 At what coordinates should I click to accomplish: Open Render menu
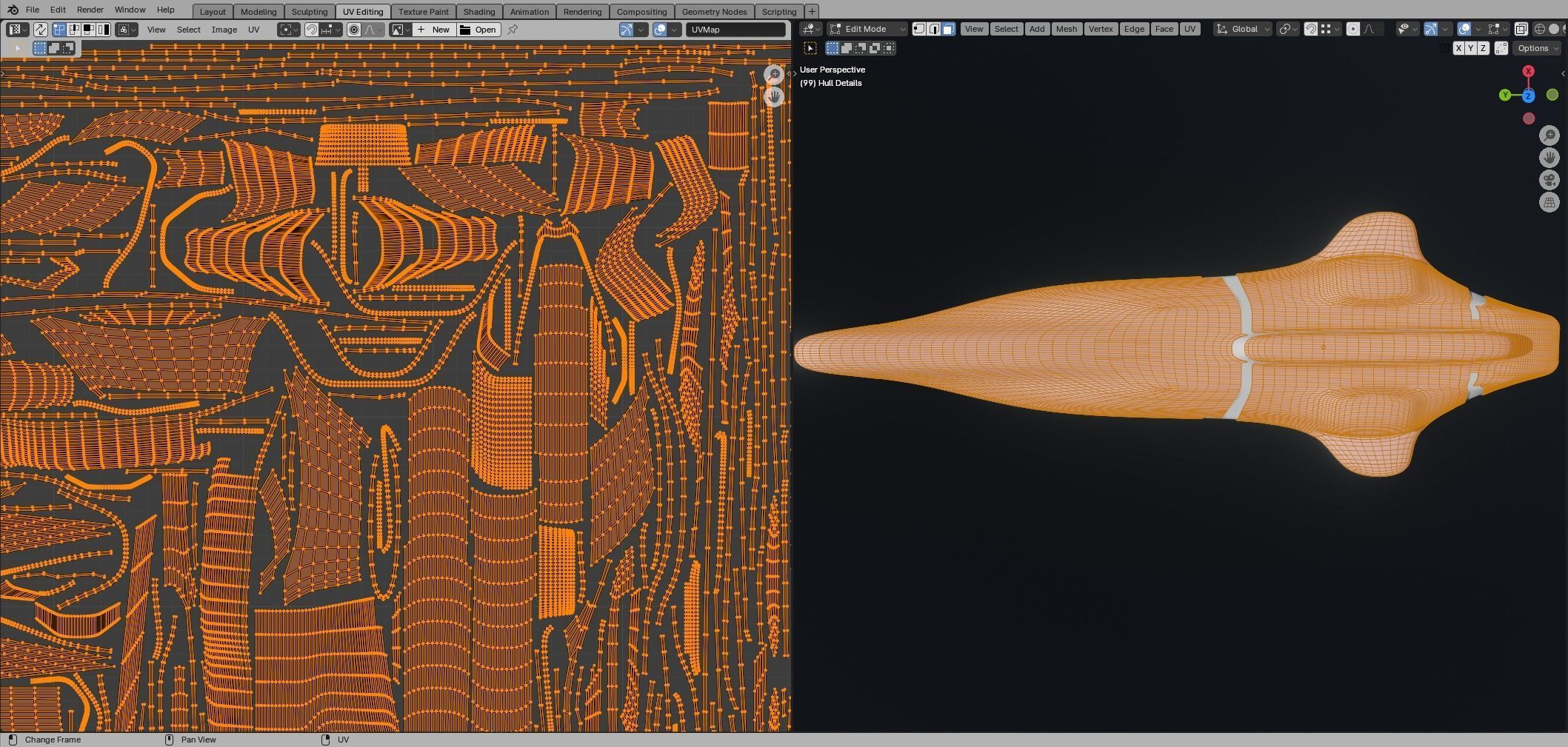90,10
